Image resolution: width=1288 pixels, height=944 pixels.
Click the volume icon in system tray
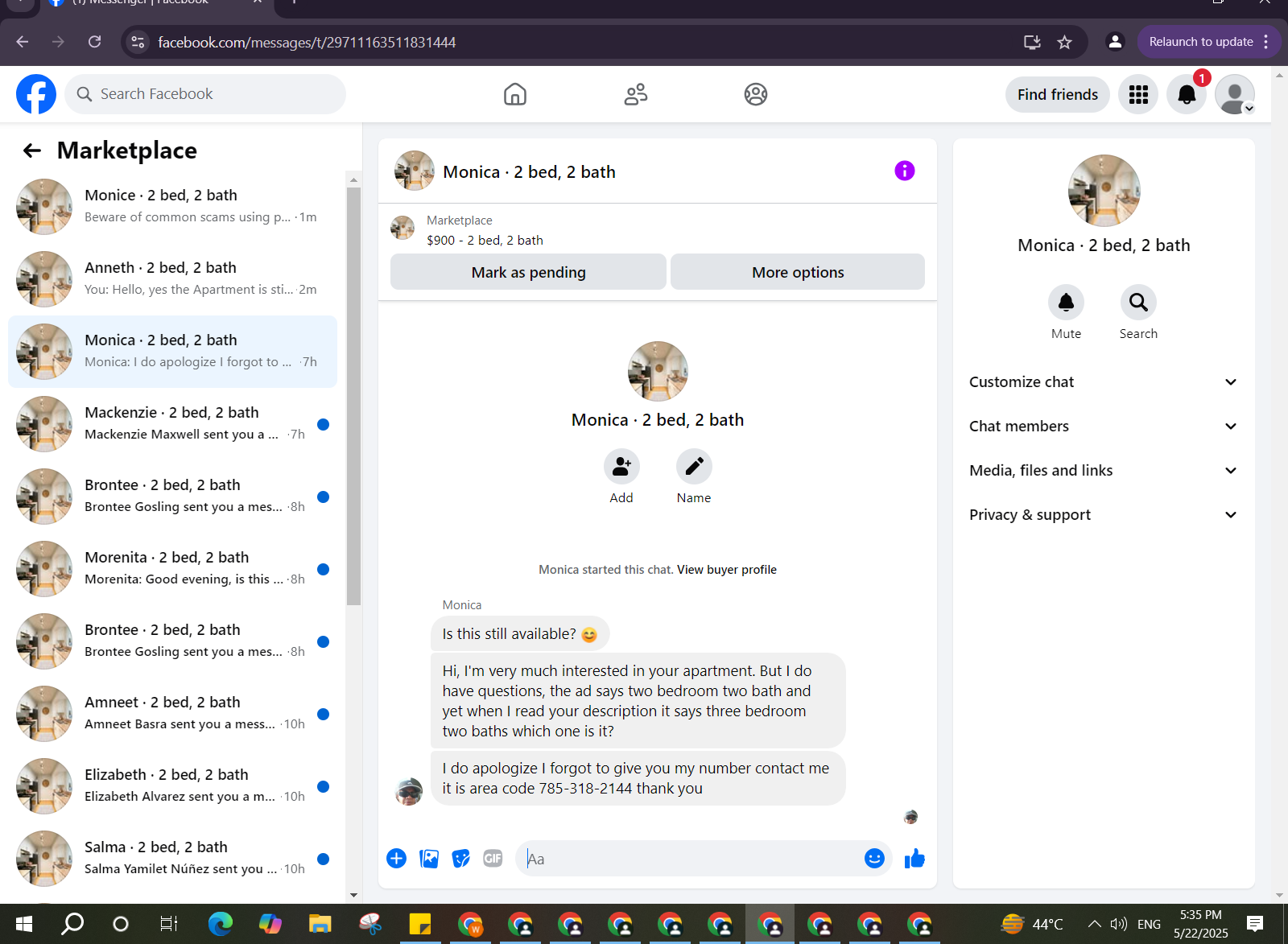pyautogui.click(x=1119, y=924)
